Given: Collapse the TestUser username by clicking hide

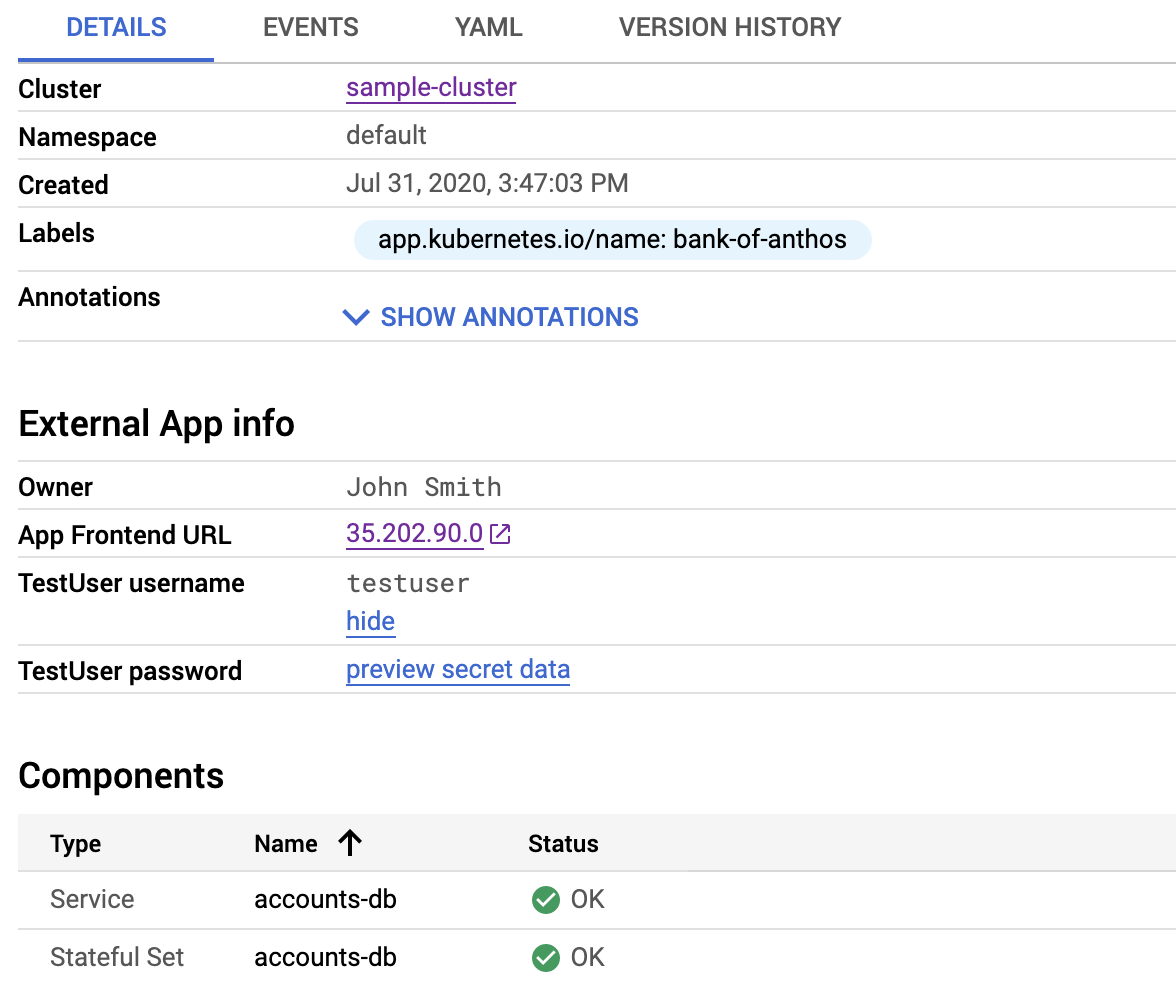Looking at the screenshot, I should (370, 621).
